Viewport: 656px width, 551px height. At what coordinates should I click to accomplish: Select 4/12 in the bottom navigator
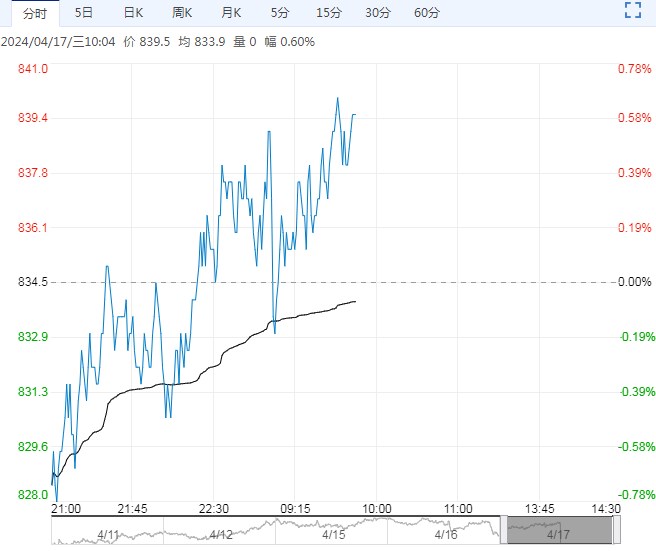(221, 535)
